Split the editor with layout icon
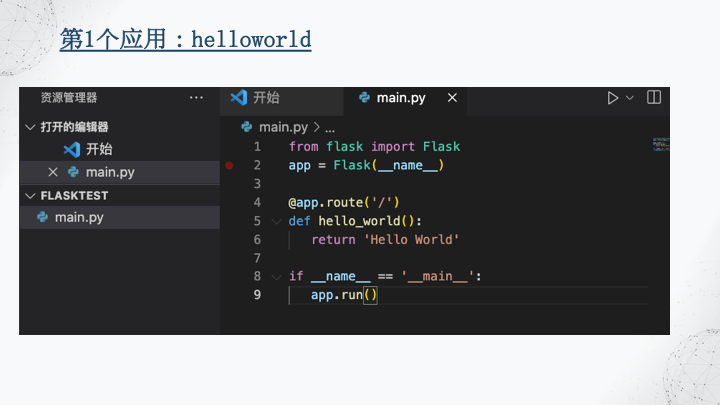The image size is (720, 405). click(654, 97)
